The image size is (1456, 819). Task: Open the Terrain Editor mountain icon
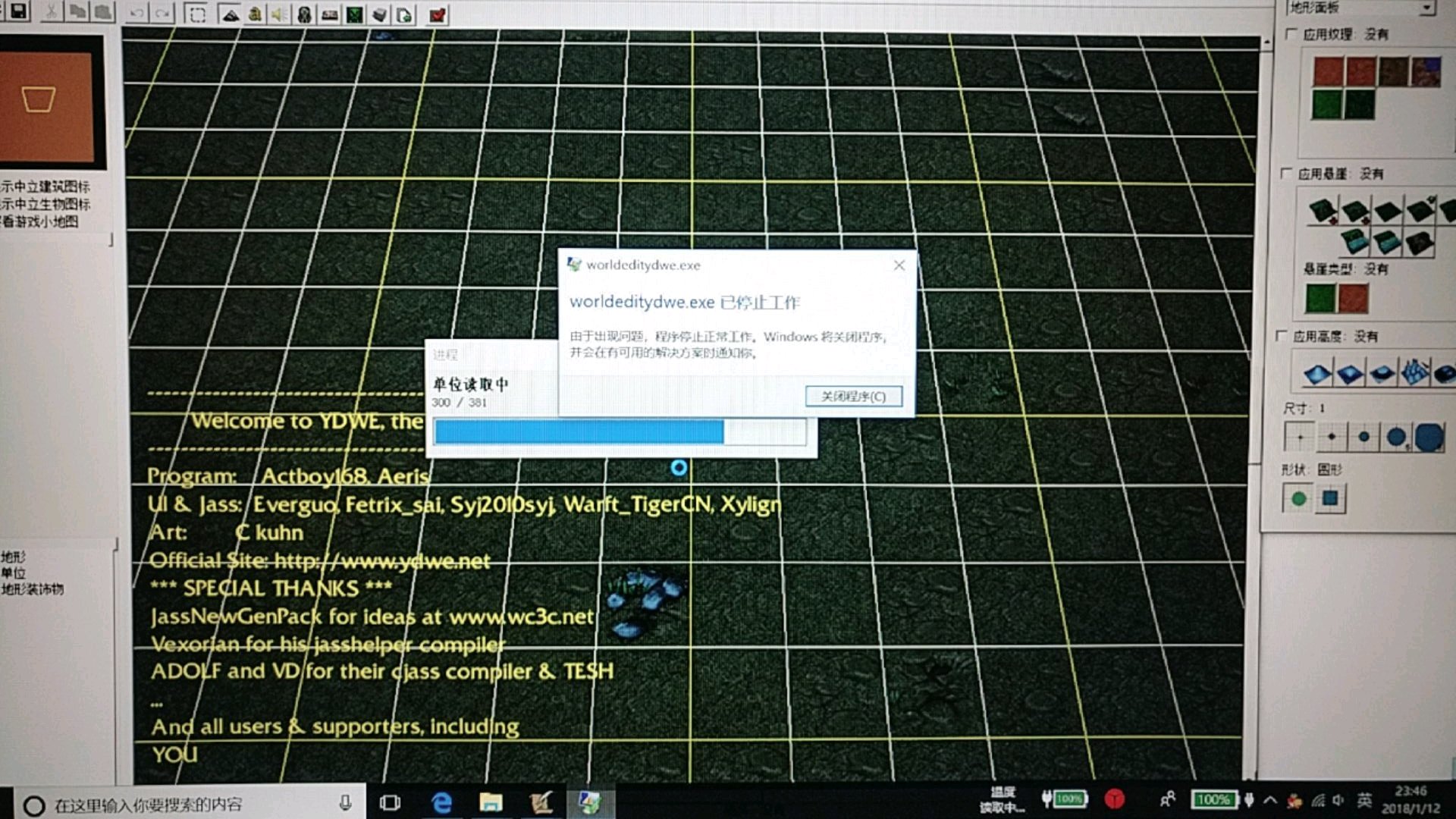tap(231, 14)
